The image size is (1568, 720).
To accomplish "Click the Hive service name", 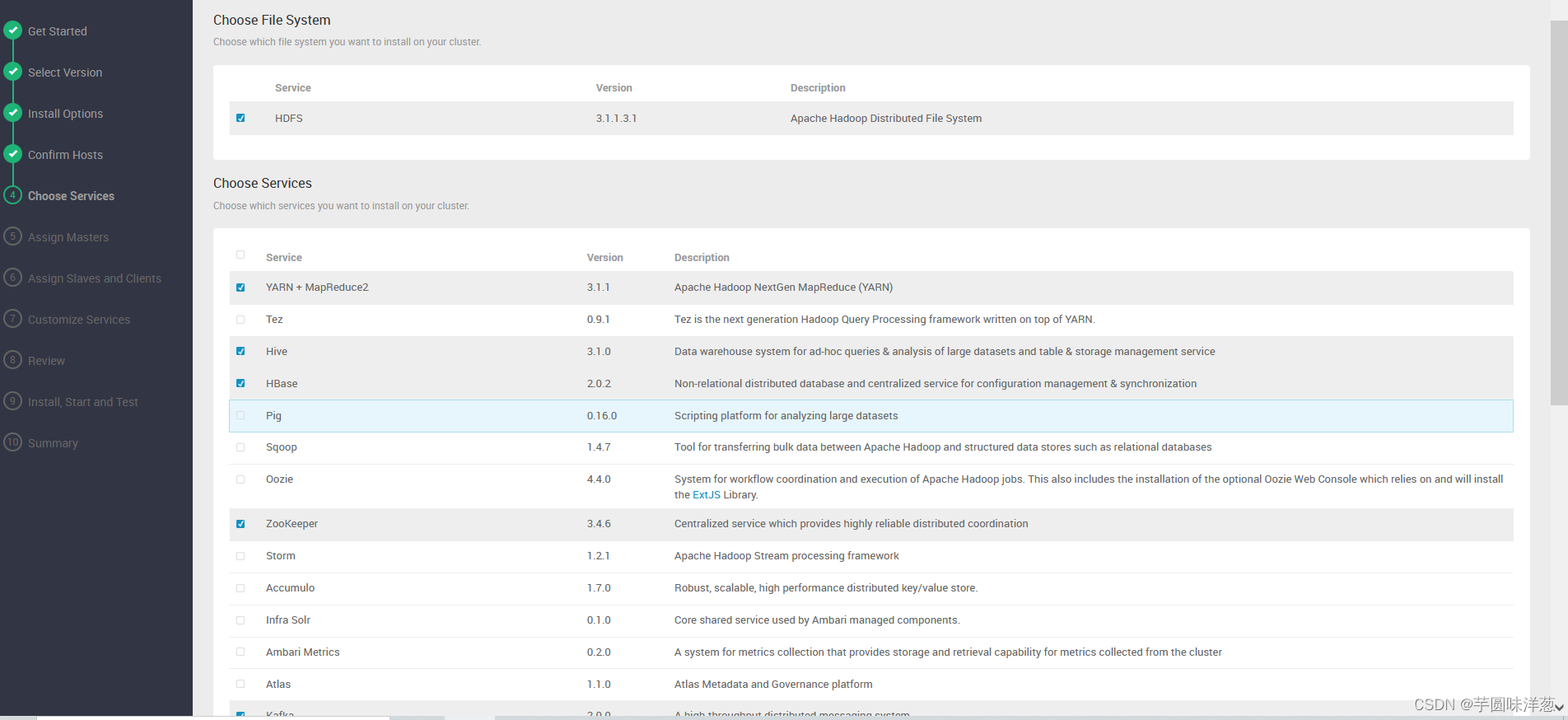I will click(277, 352).
